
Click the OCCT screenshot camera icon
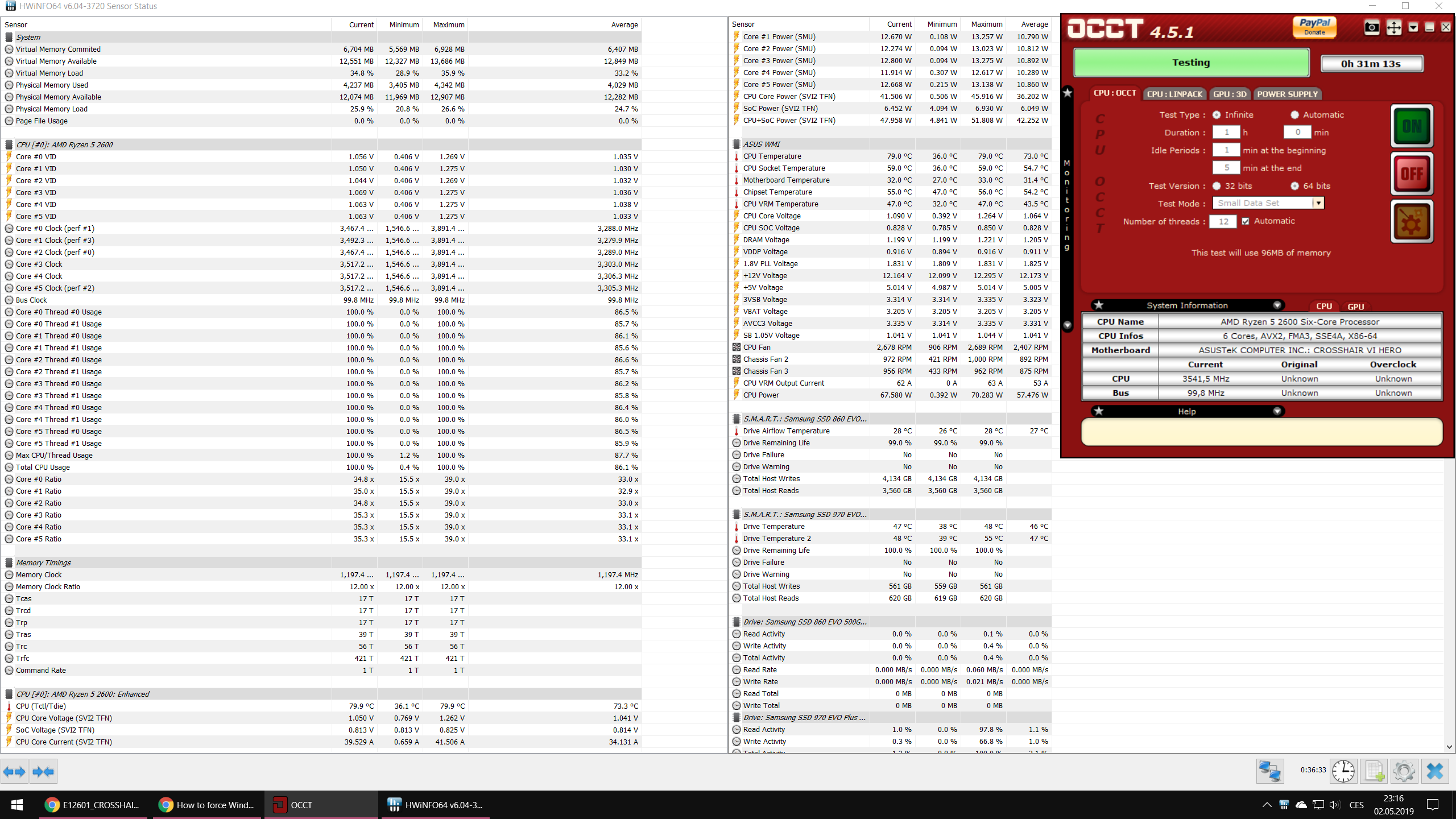point(1371,27)
